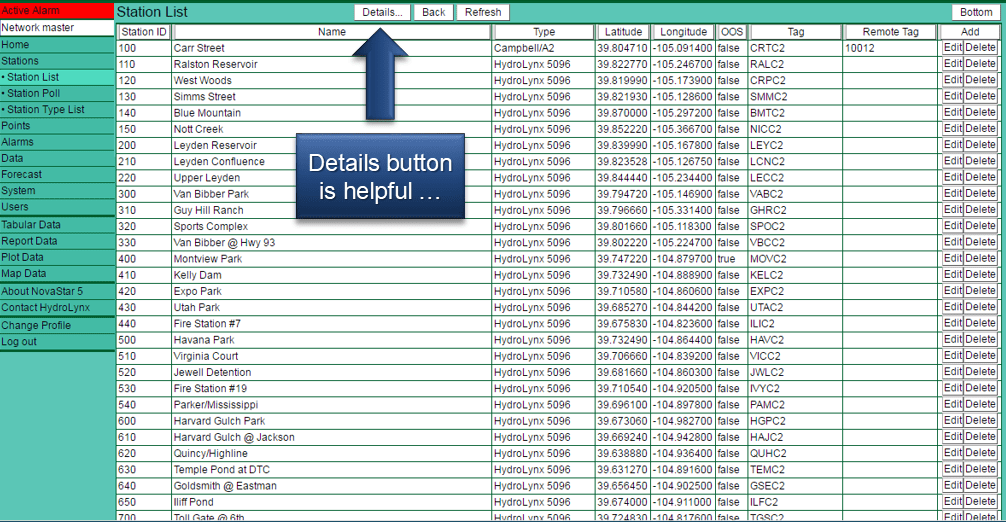Delete the Virginia Court station
Viewport: 1006px width, 522px height.
(x=980, y=356)
